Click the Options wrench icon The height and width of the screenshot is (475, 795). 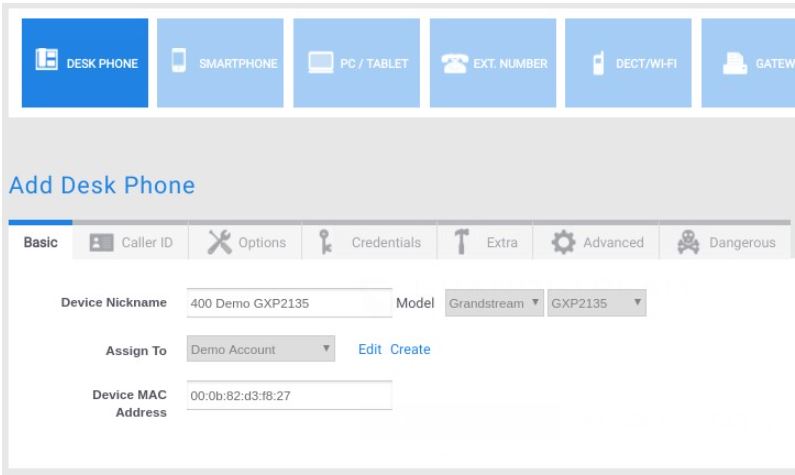pyautogui.click(x=218, y=242)
